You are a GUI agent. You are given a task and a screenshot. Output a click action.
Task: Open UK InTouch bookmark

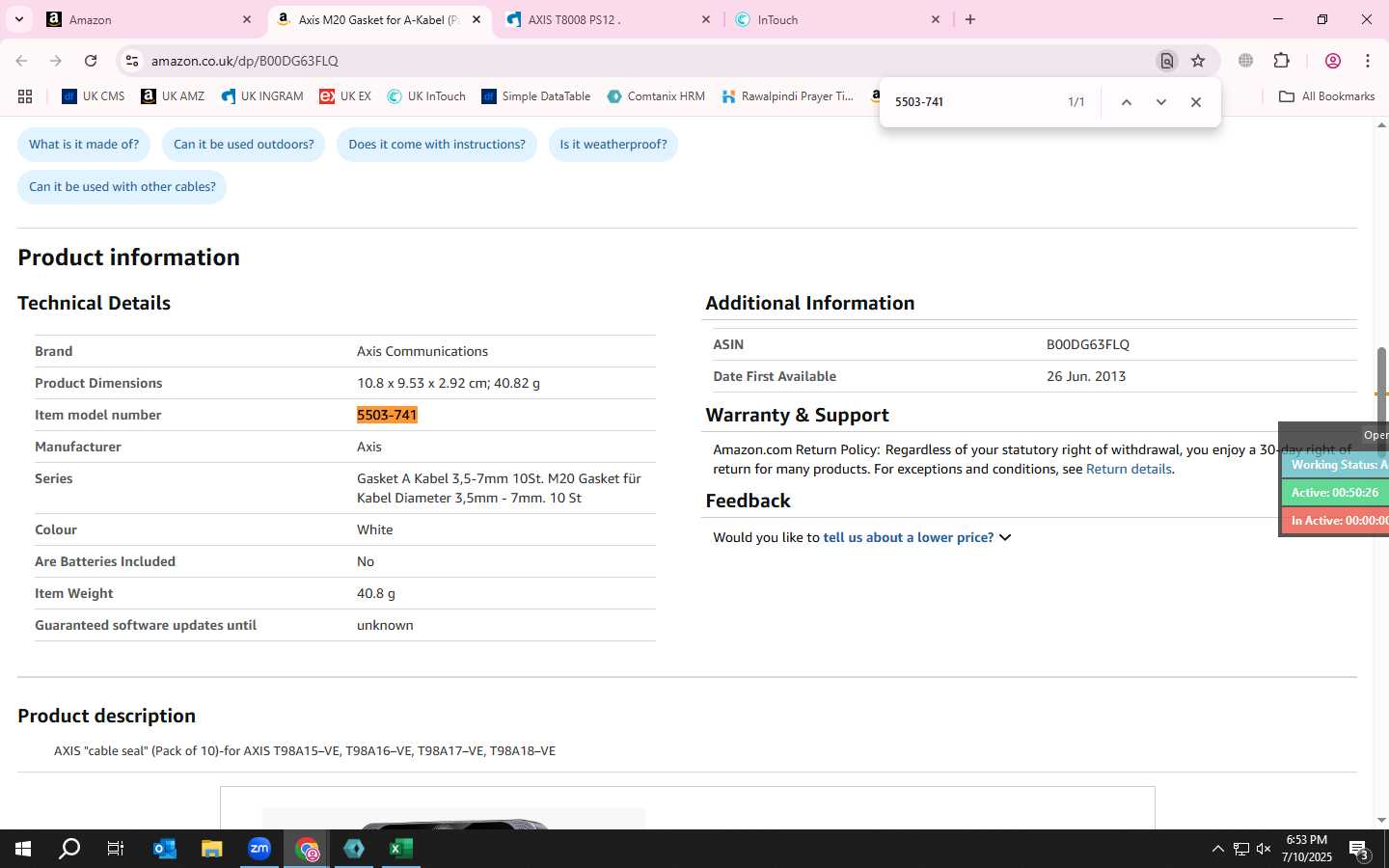pos(426,96)
